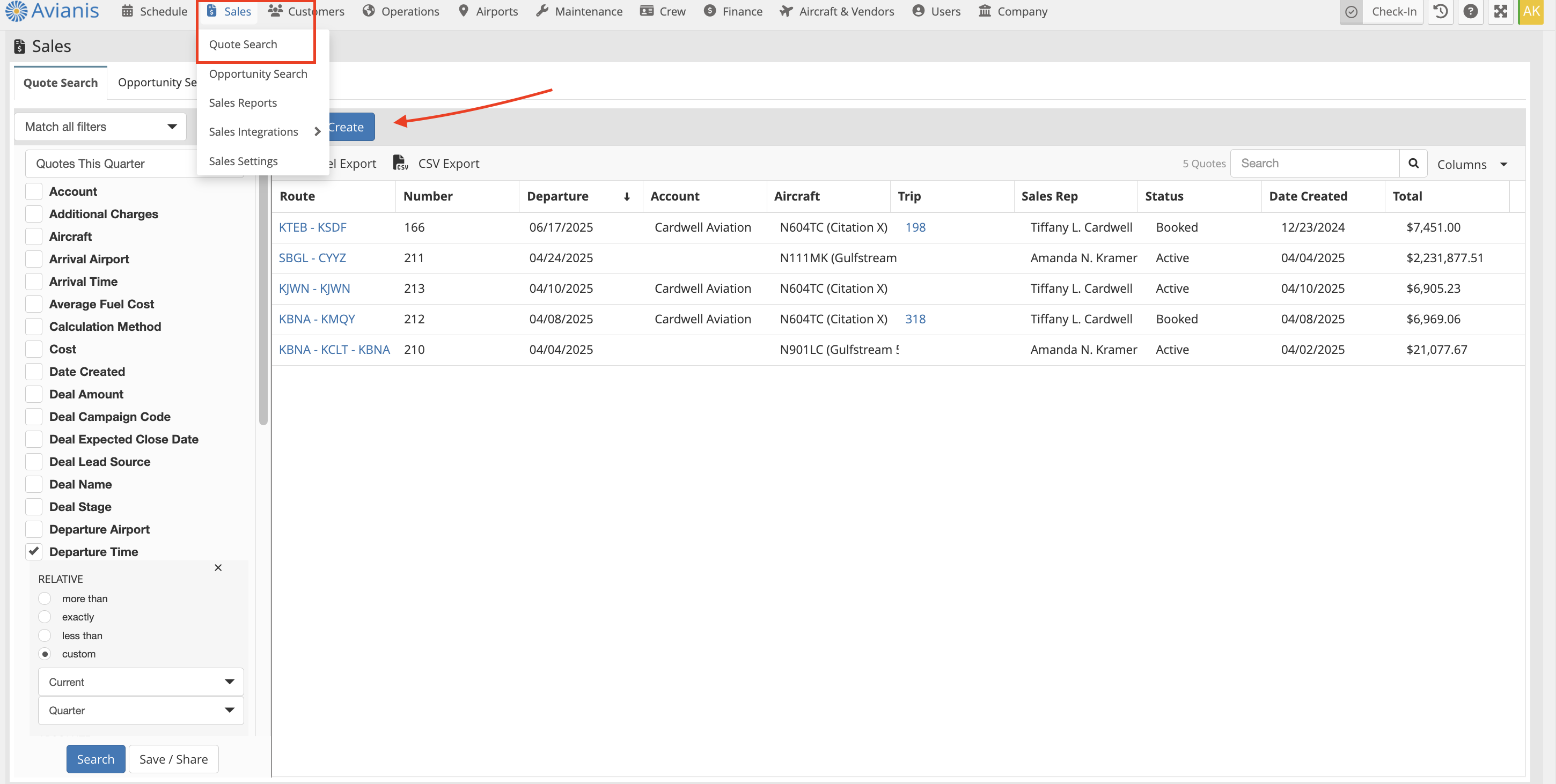Select the 'more than' radio button
1556x784 pixels.
[45, 598]
